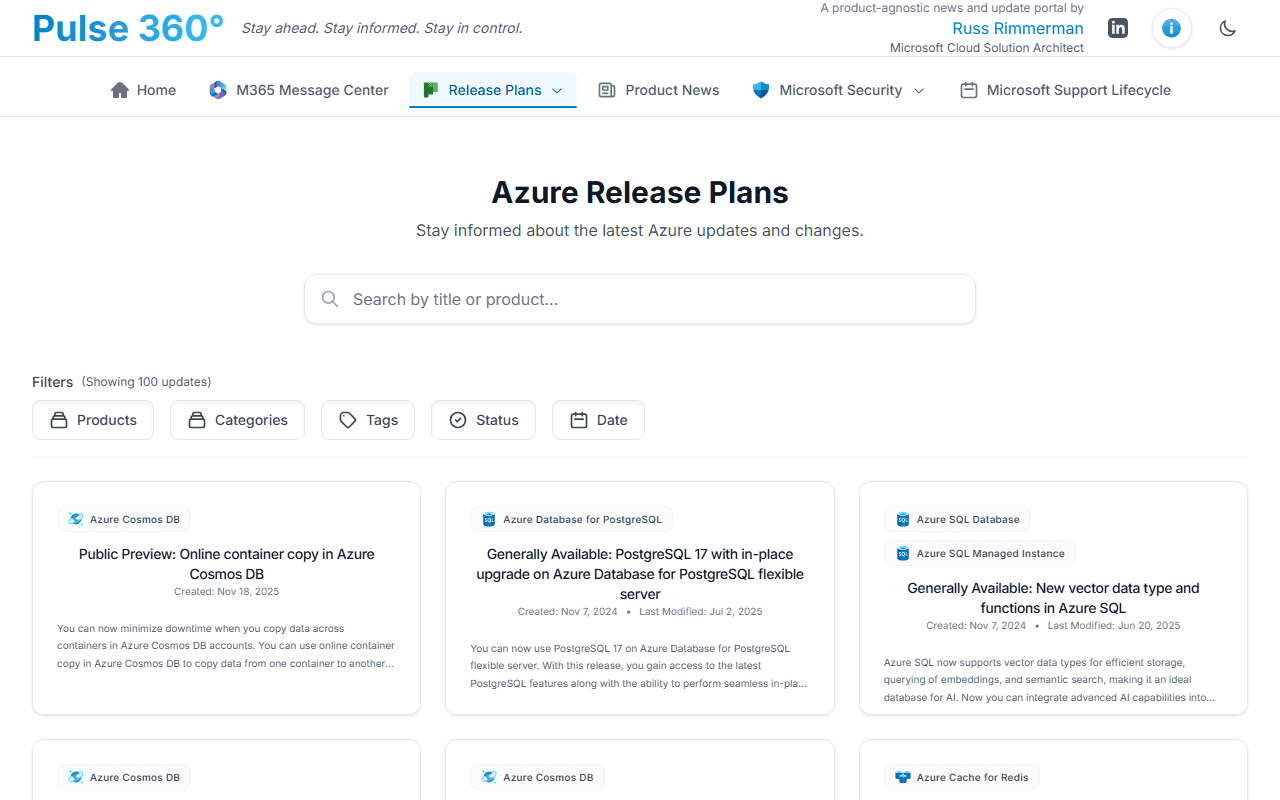The width and height of the screenshot is (1280, 800).
Task: Open the Tags filter dropdown
Action: click(x=368, y=420)
